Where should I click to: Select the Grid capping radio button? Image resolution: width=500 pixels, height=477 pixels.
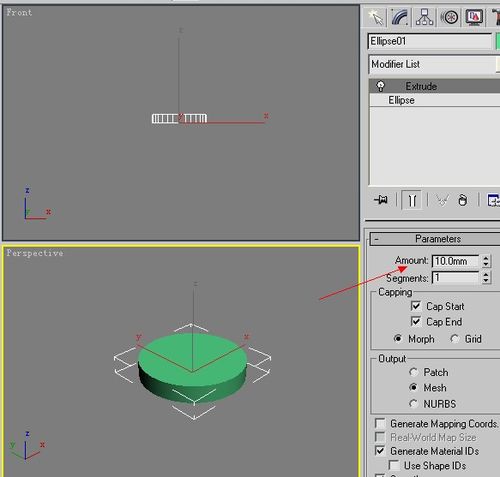pos(454,339)
